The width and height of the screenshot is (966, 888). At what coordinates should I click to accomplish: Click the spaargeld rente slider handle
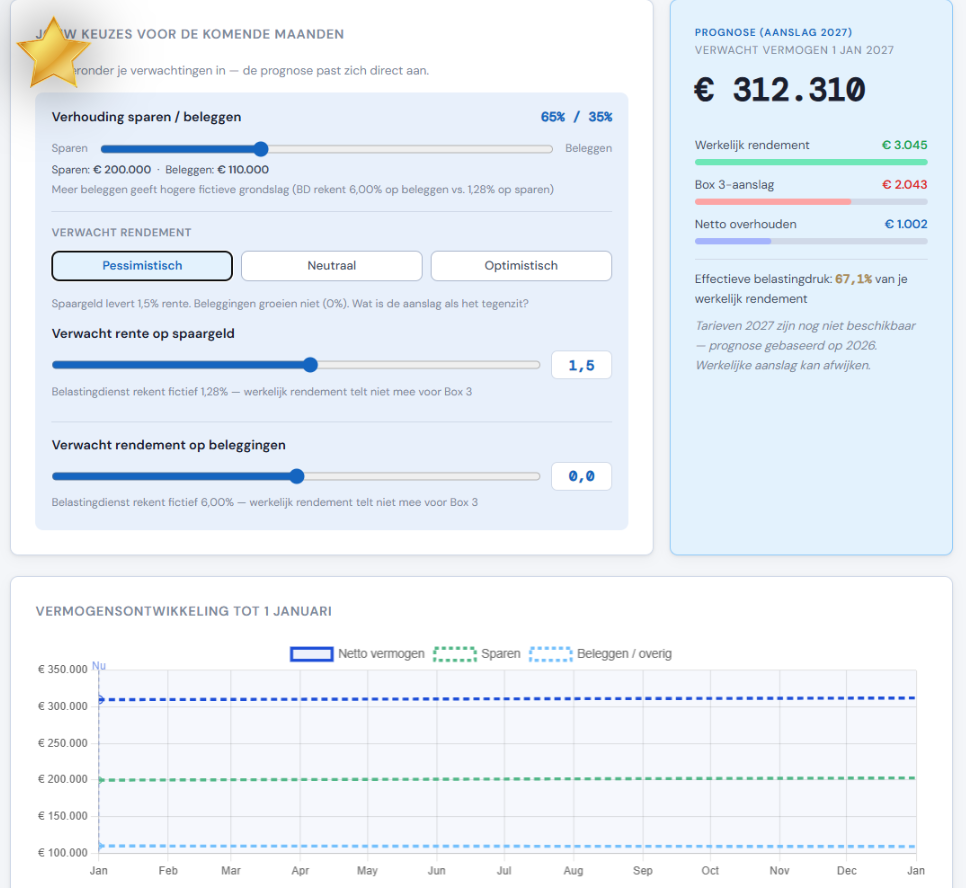[x=310, y=365]
